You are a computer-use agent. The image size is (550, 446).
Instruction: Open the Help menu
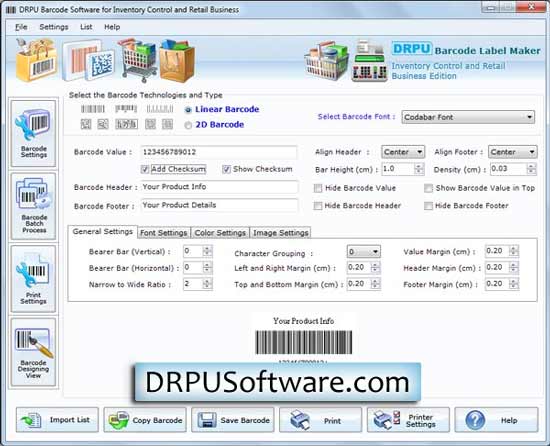112,27
